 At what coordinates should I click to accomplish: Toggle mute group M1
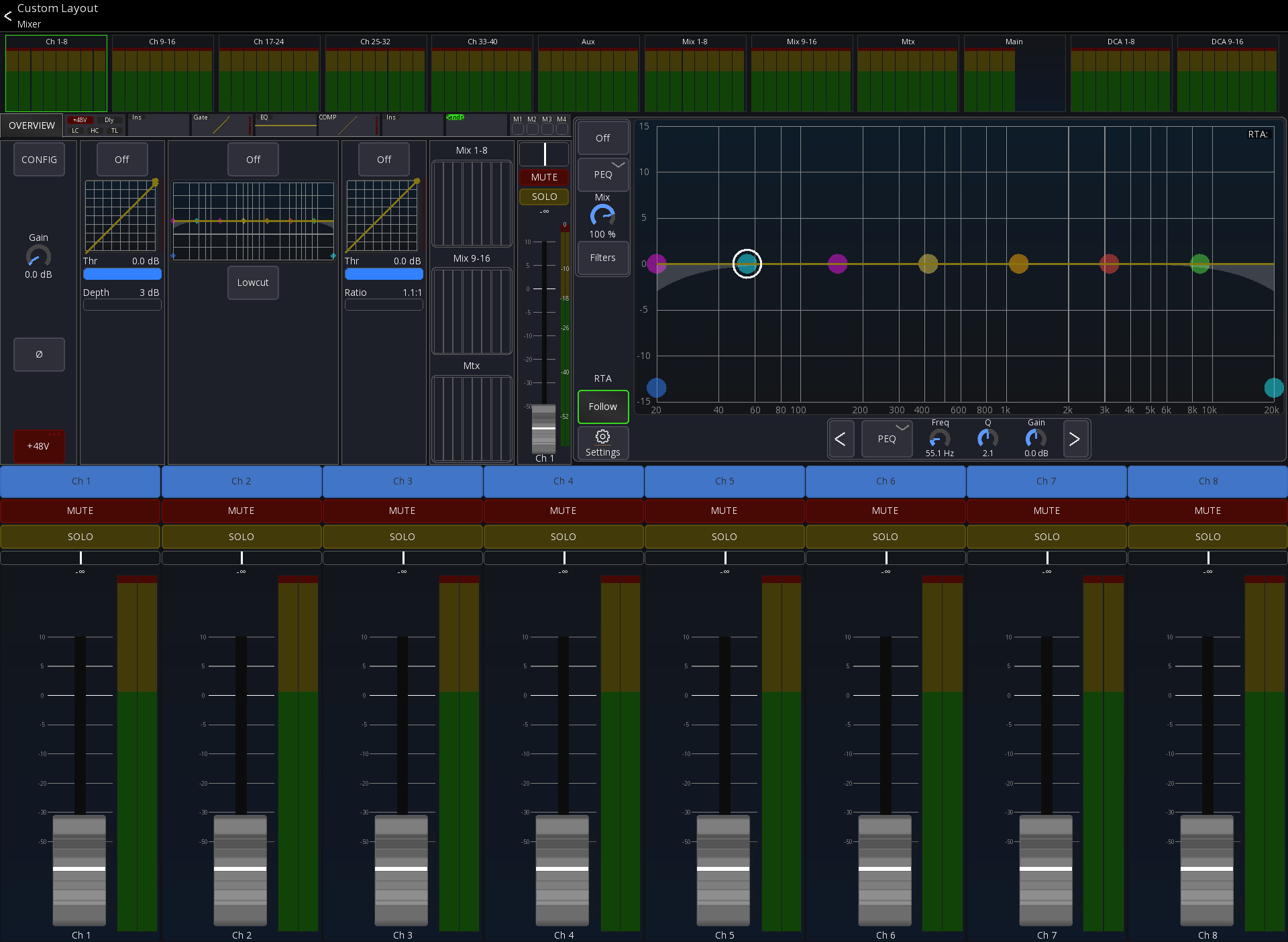coord(518,128)
